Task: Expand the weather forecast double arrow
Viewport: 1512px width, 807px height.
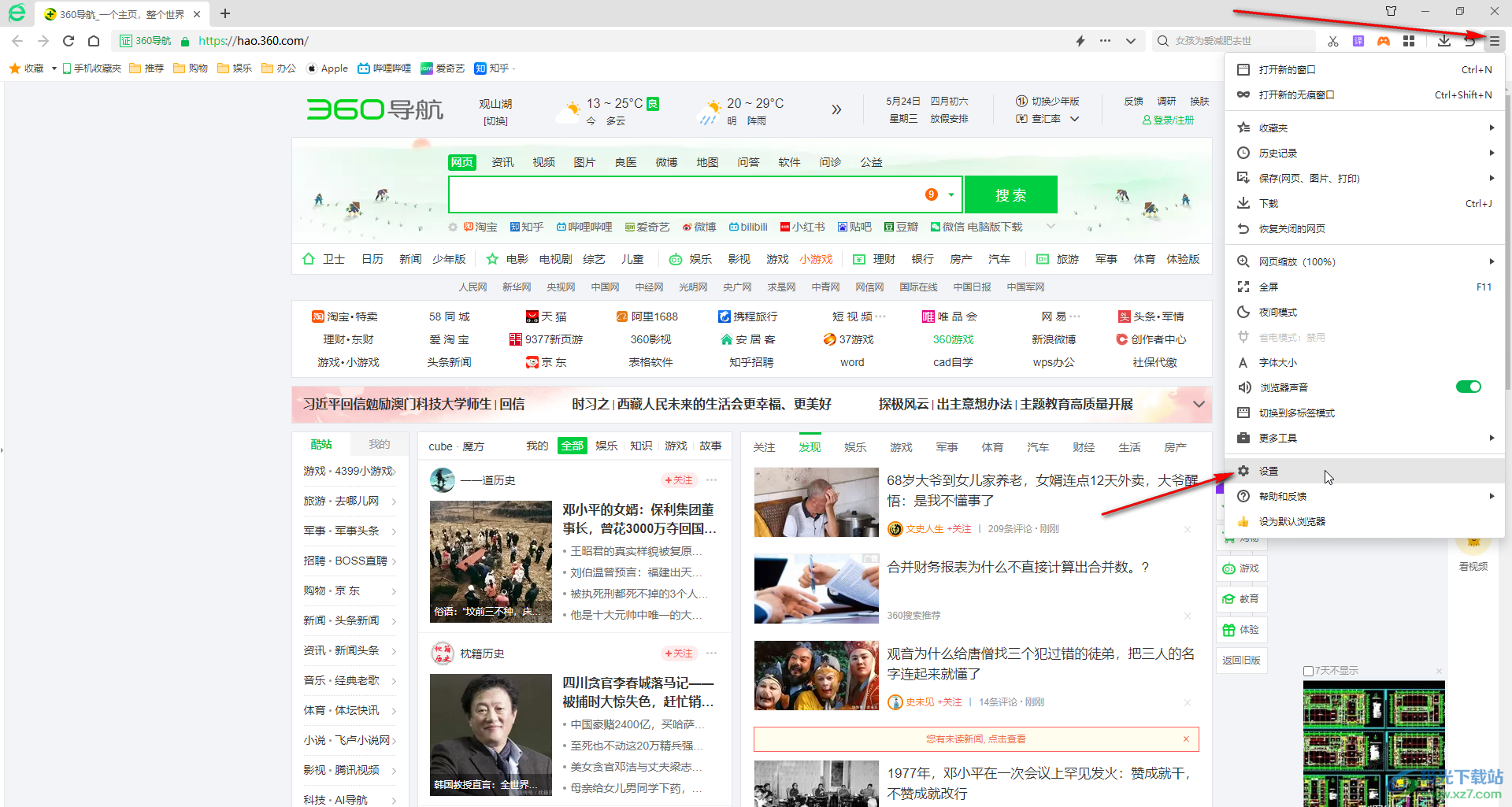Action: 836,109
